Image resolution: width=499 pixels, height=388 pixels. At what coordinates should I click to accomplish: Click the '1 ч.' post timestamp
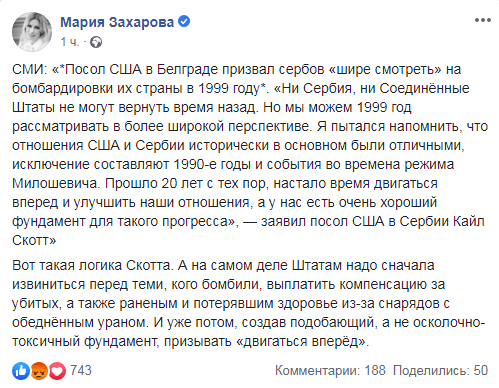click(x=69, y=42)
